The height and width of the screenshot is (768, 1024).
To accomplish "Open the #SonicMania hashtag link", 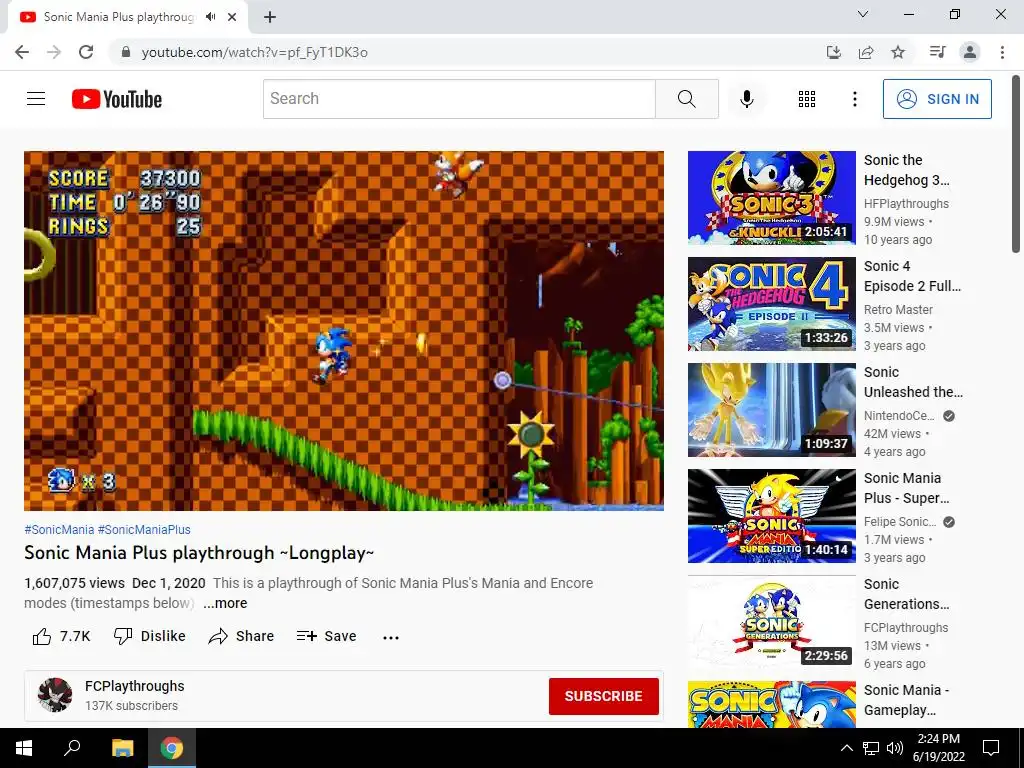I will (59, 530).
